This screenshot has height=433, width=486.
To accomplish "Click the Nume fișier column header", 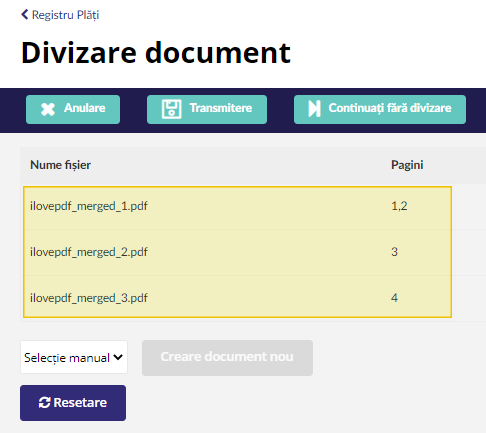I will pos(60,165).
